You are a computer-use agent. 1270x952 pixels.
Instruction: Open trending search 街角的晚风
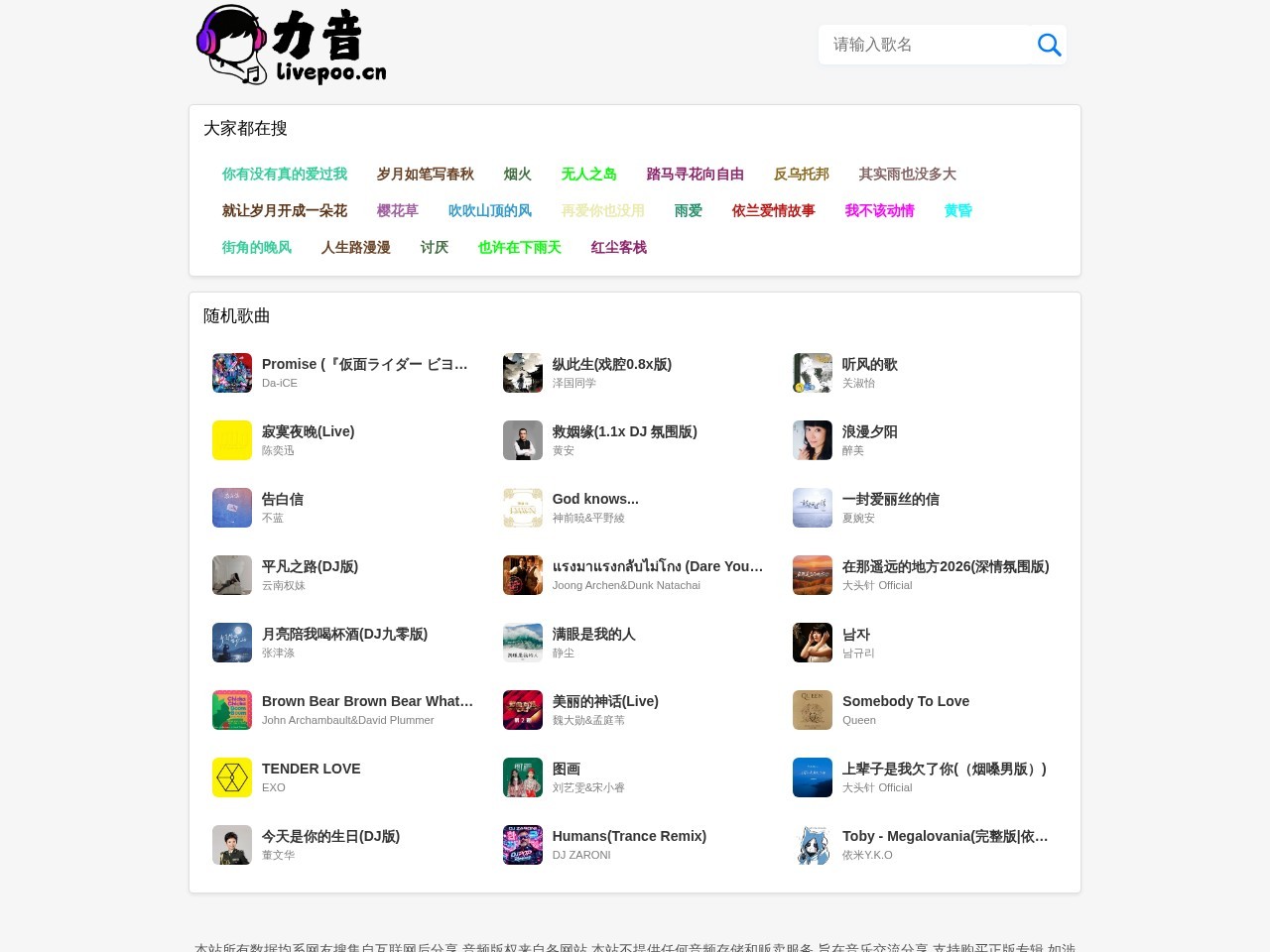[257, 247]
